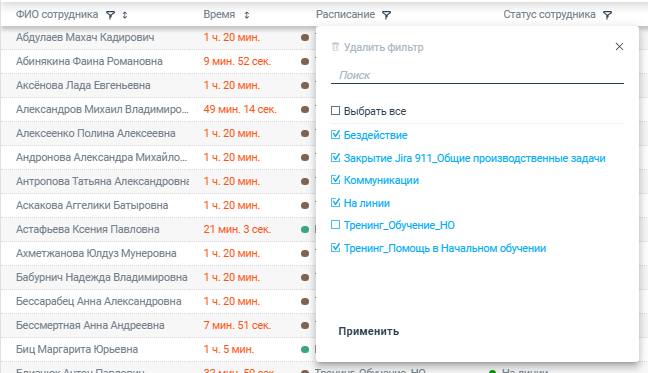Viewport: 648px width, 373px height.
Task: Open filter for ФИО сотрудника column
Action: point(110,15)
